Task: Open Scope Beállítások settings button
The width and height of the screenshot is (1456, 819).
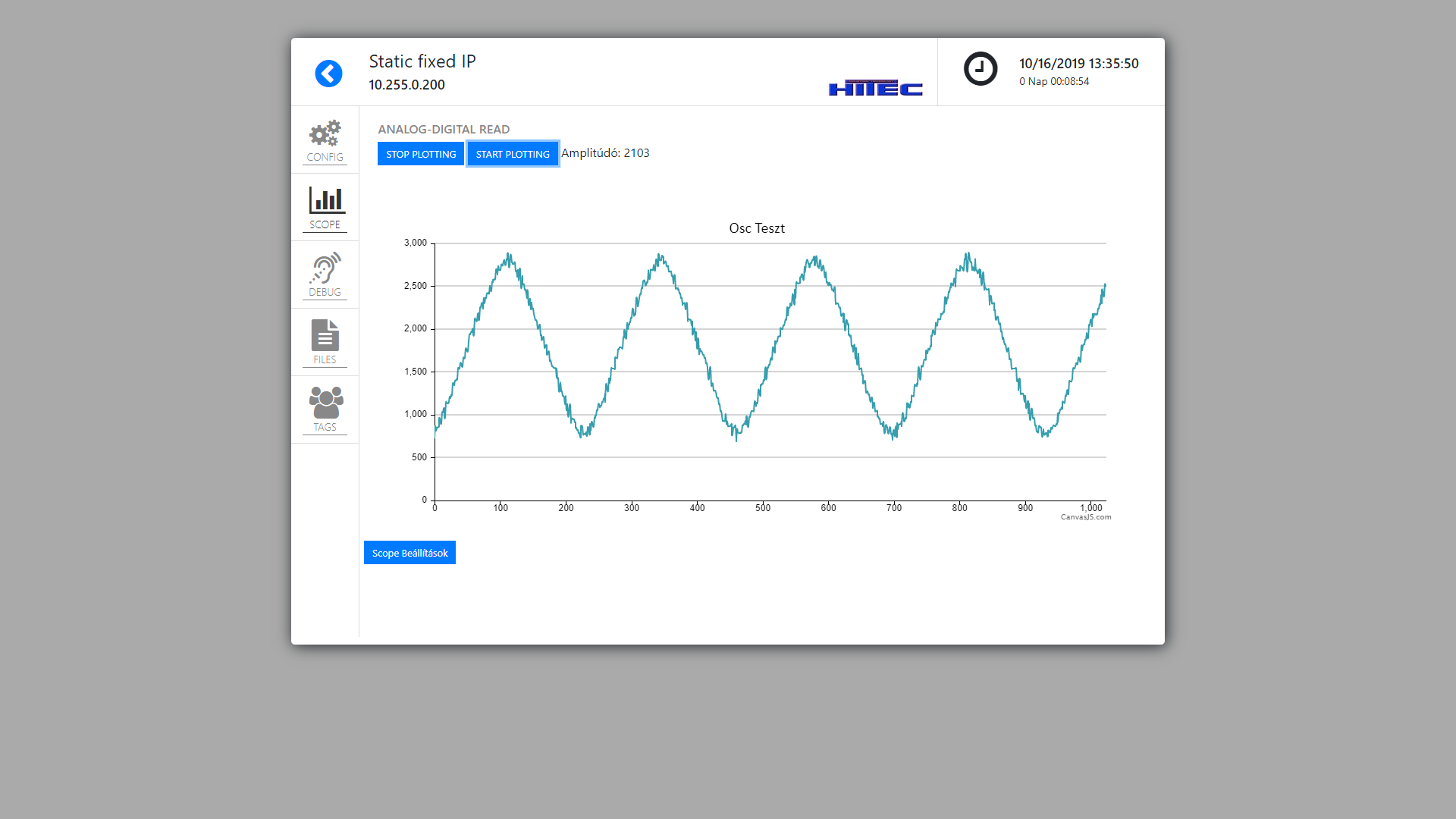Action: point(409,553)
